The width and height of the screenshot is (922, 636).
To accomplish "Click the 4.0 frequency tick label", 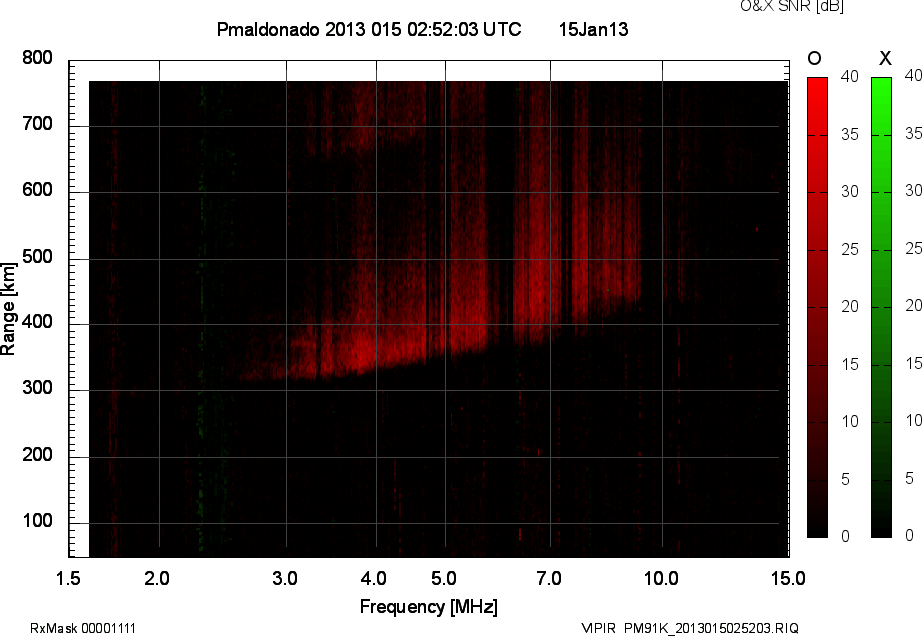I will click(373, 579).
